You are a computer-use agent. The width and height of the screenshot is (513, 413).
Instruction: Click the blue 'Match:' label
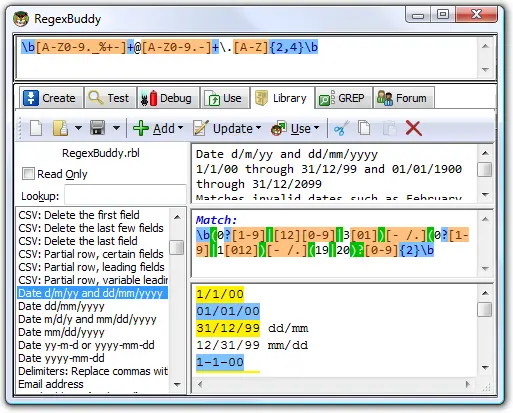click(x=217, y=220)
